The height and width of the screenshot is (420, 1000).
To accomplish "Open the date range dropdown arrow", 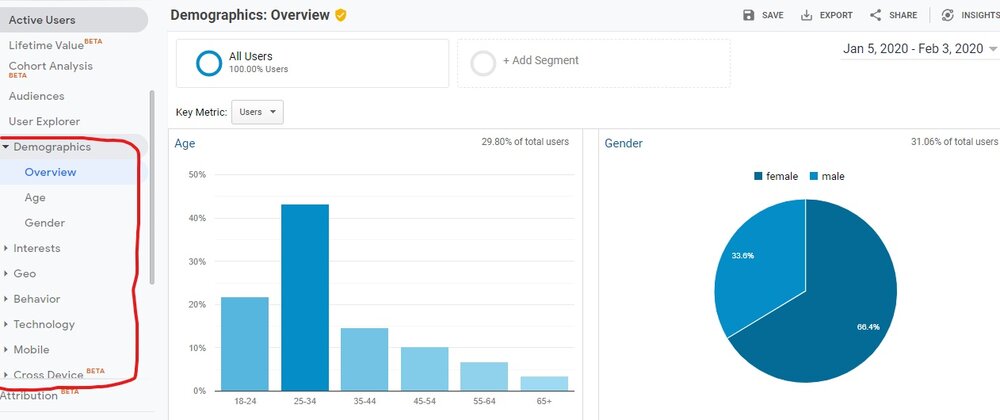I will point(993,49).
